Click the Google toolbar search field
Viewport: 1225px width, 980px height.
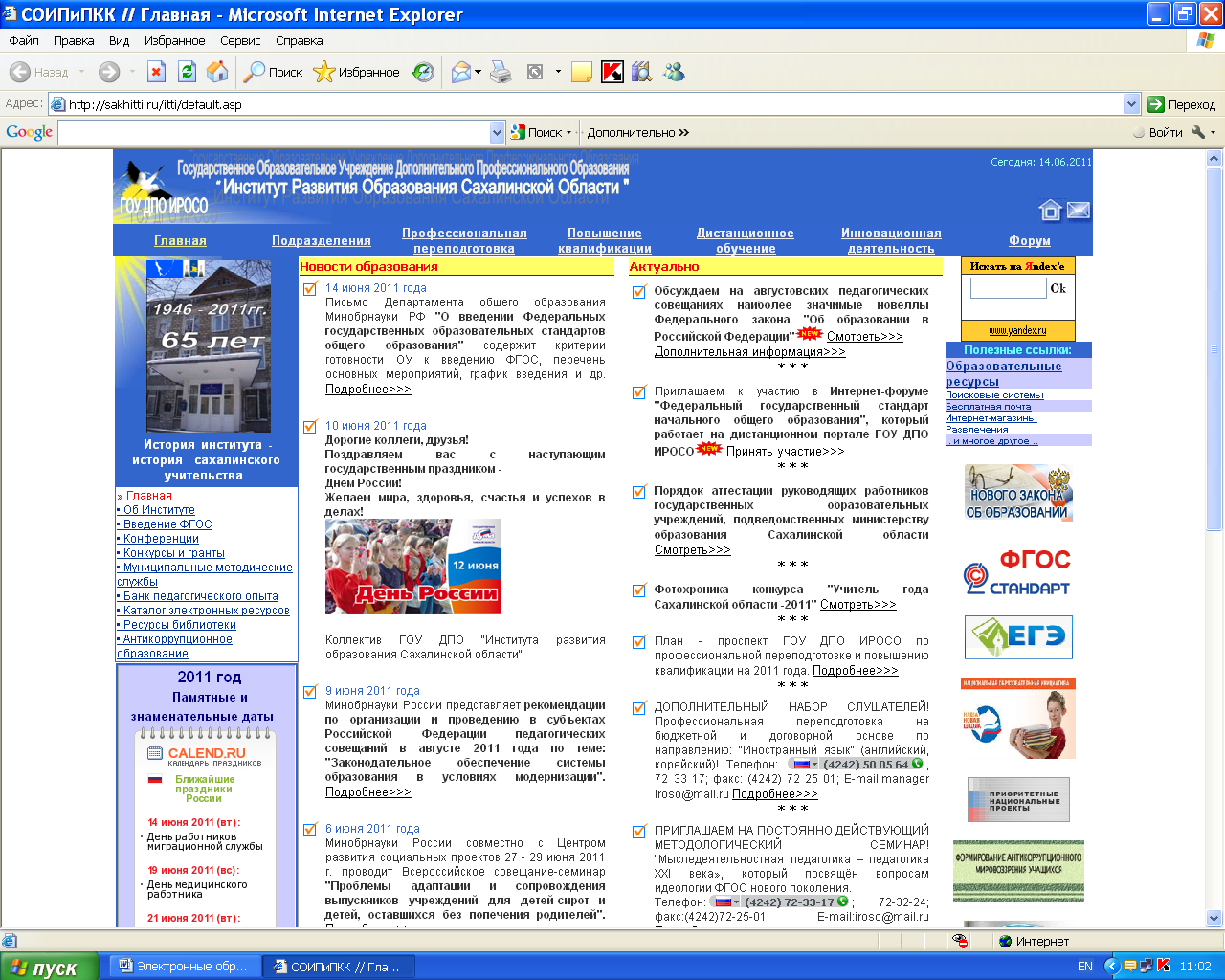coord(274,133)
